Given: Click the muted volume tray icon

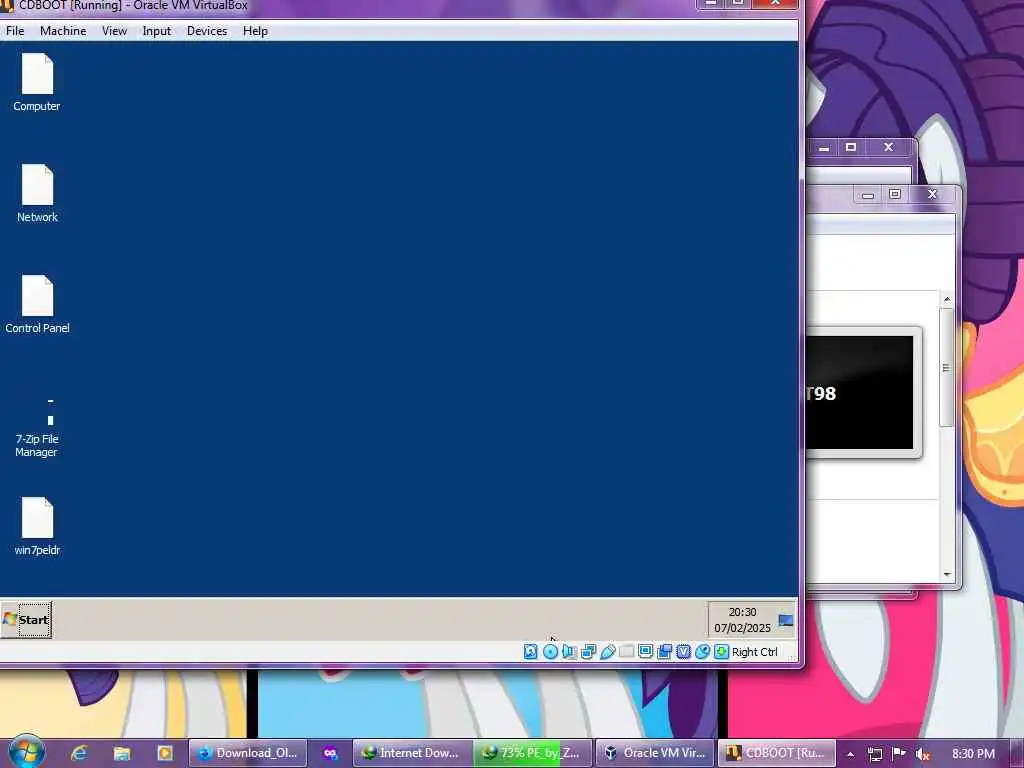Looking at the screenshot, I should point(923,754).
